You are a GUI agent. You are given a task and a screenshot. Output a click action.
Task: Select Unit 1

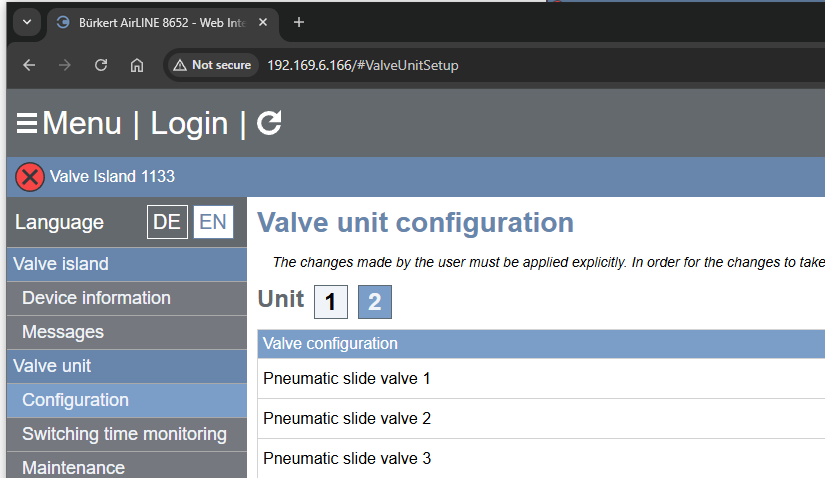click(x=331, y=302)
